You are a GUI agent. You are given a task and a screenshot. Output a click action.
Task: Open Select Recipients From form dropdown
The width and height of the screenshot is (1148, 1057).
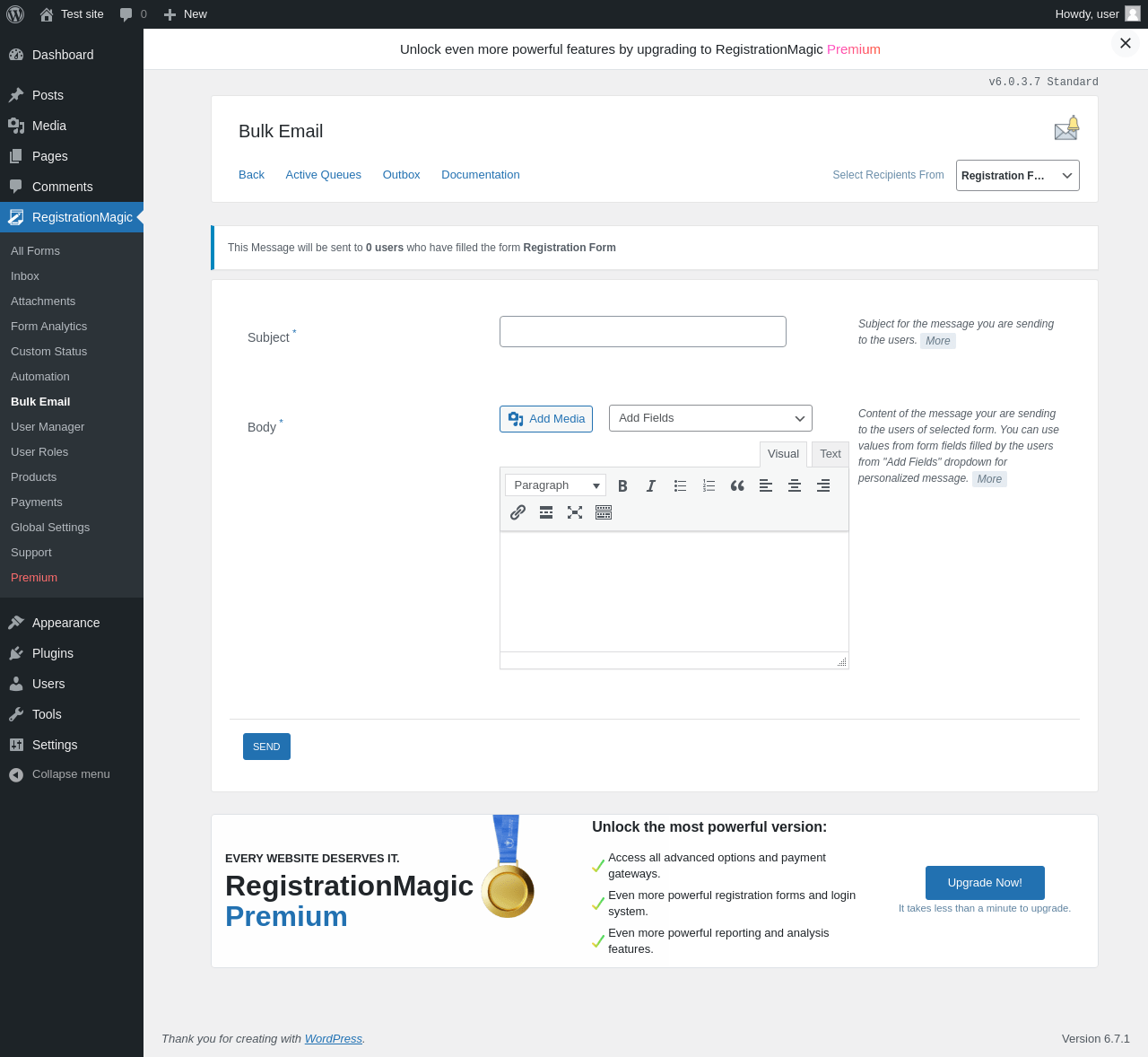(1018, 175)
